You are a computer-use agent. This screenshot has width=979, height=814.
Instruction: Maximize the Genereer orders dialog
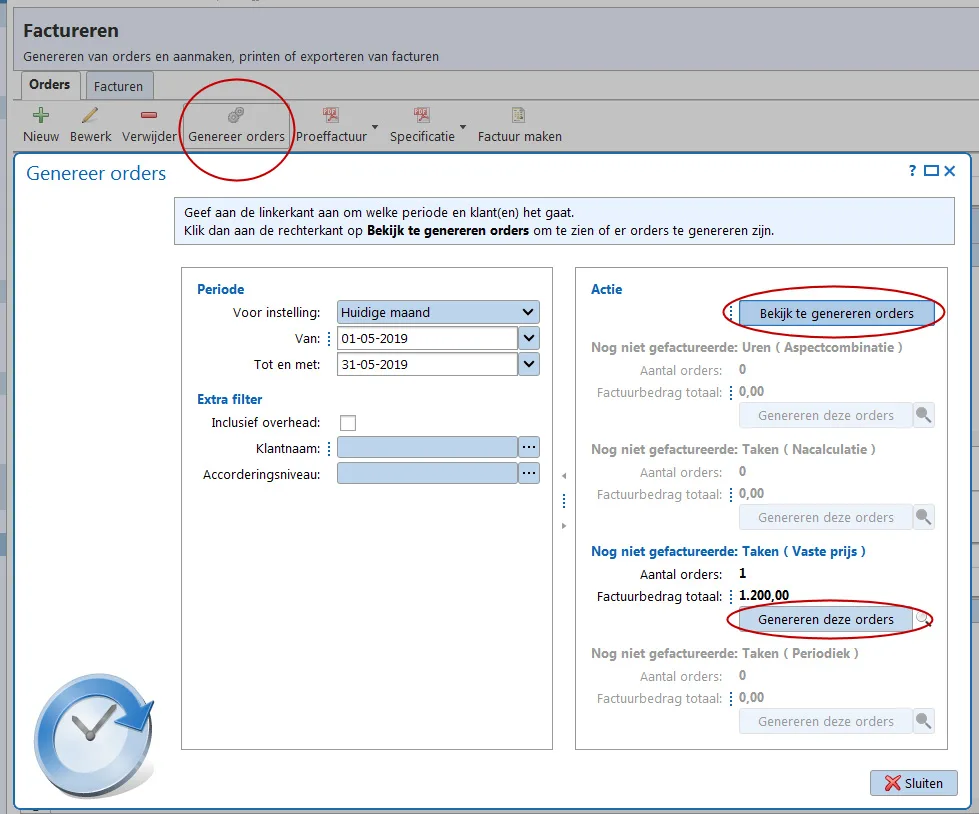[x=931, y=170]
